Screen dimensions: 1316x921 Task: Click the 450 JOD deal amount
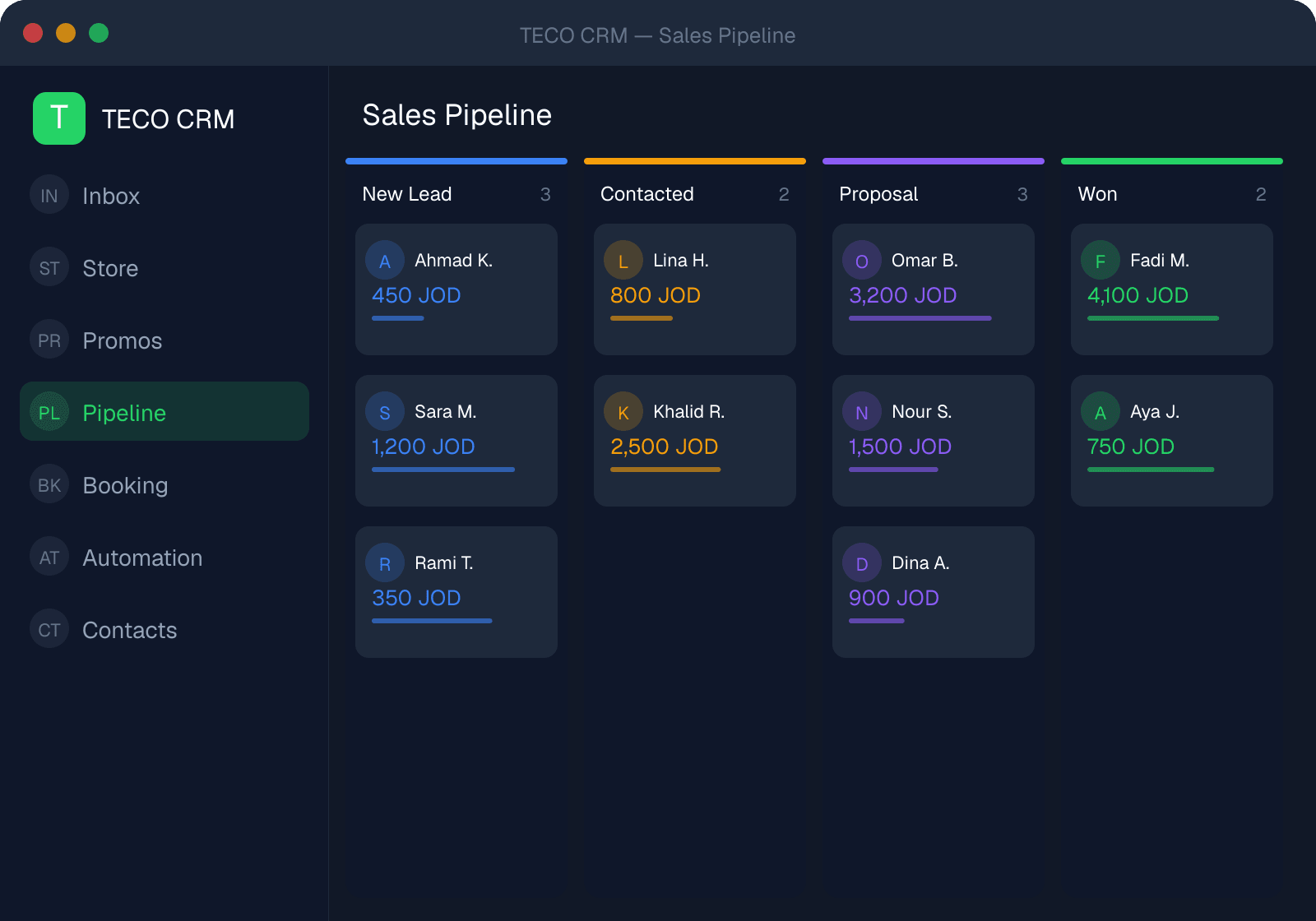coord(416,295)
